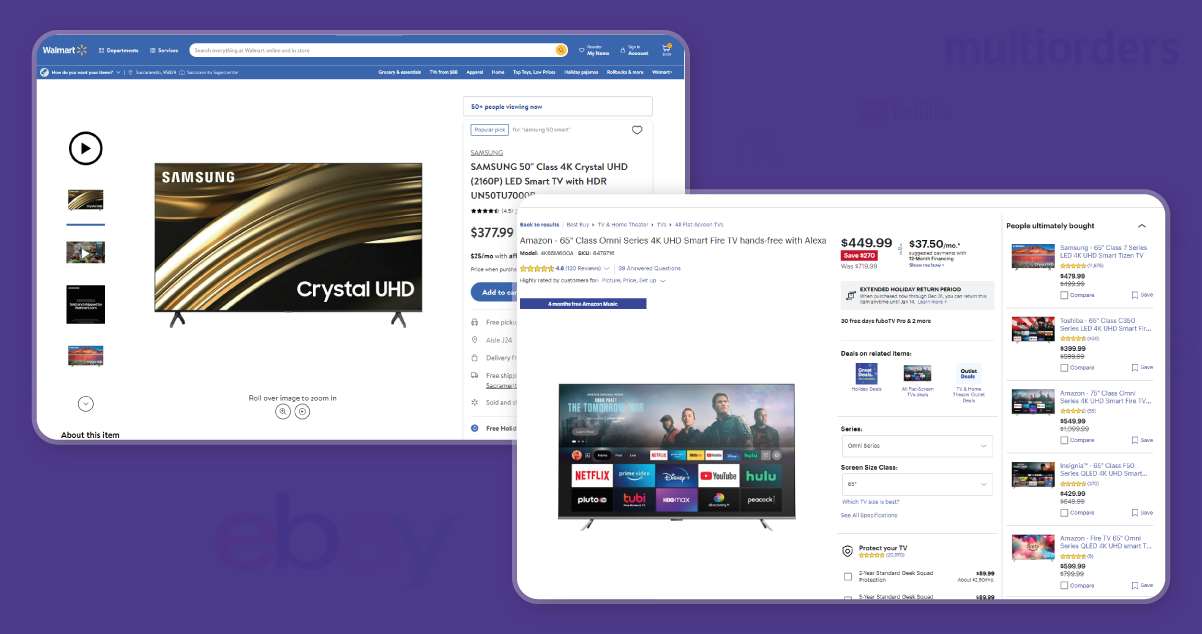The width and height of the screenshot is (1202, 634).
Task: Expand the 'Highly rated by customers' chevron
Action: pos(662,281)
